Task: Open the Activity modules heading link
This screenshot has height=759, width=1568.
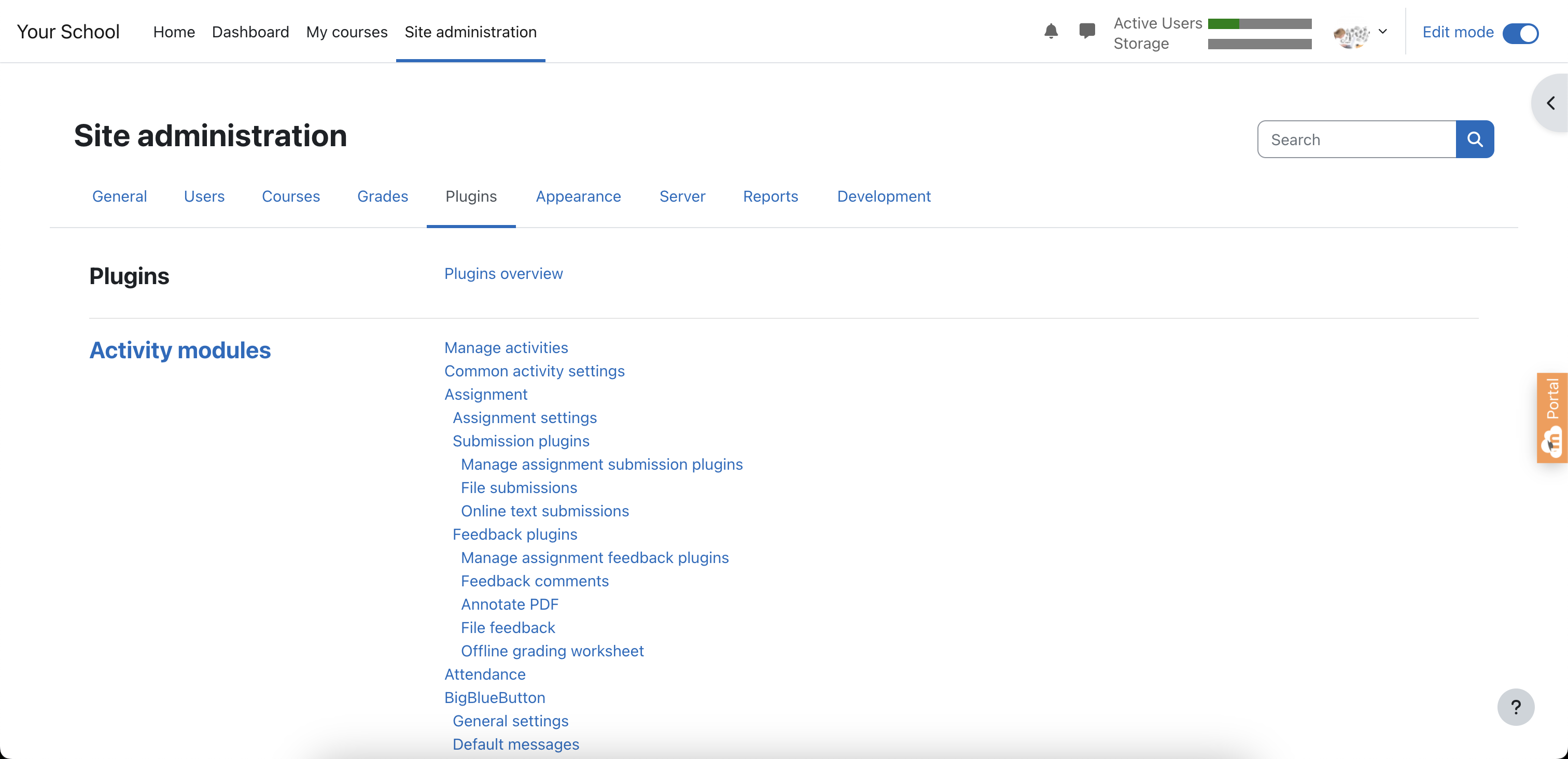Action: pos(180,350)
